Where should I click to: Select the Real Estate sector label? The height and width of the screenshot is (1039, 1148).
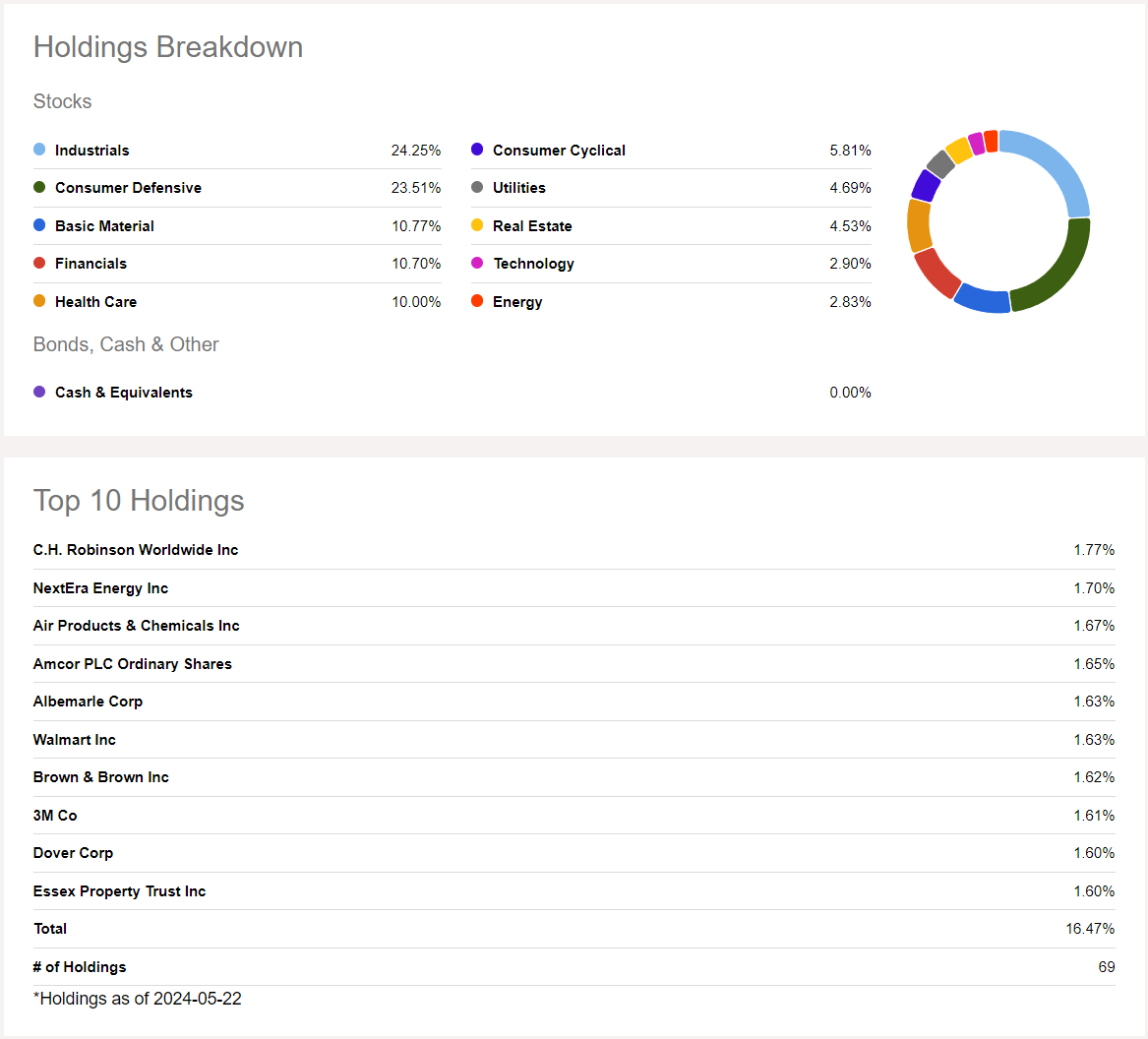click(532, 226)
